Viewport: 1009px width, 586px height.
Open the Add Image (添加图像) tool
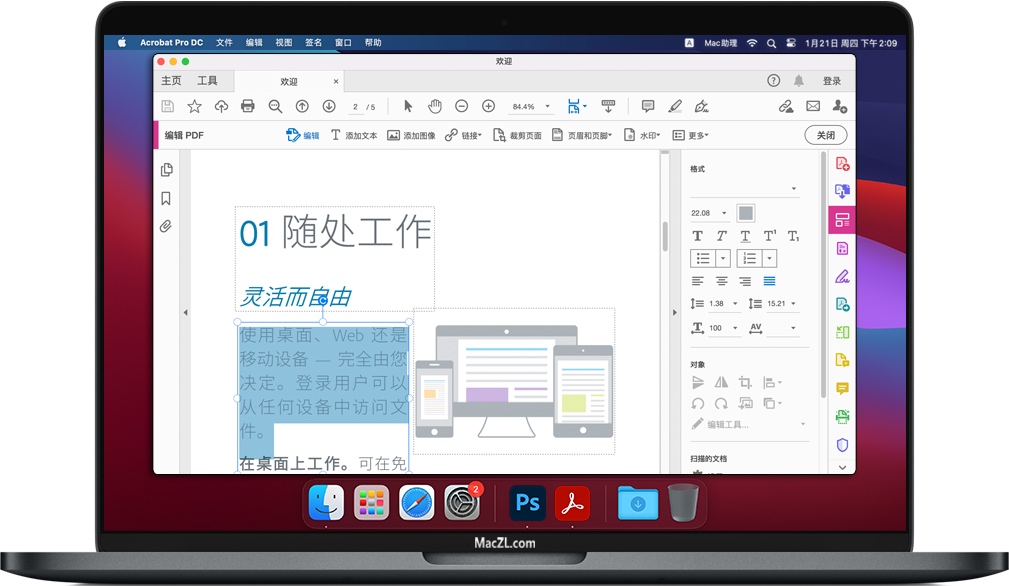coord(411,135)
